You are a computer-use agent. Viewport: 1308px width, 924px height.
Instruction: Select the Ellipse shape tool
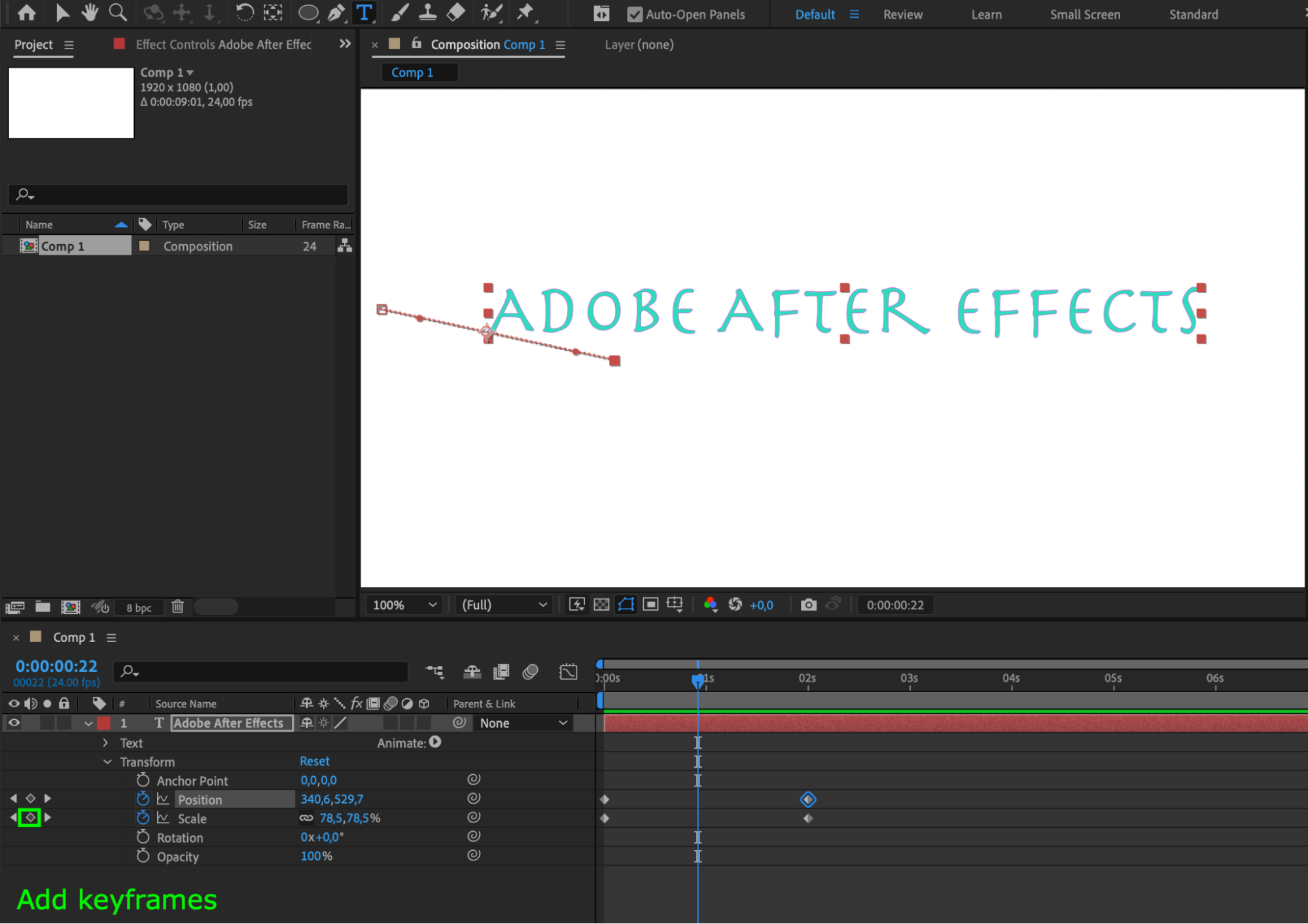[308, 12]
